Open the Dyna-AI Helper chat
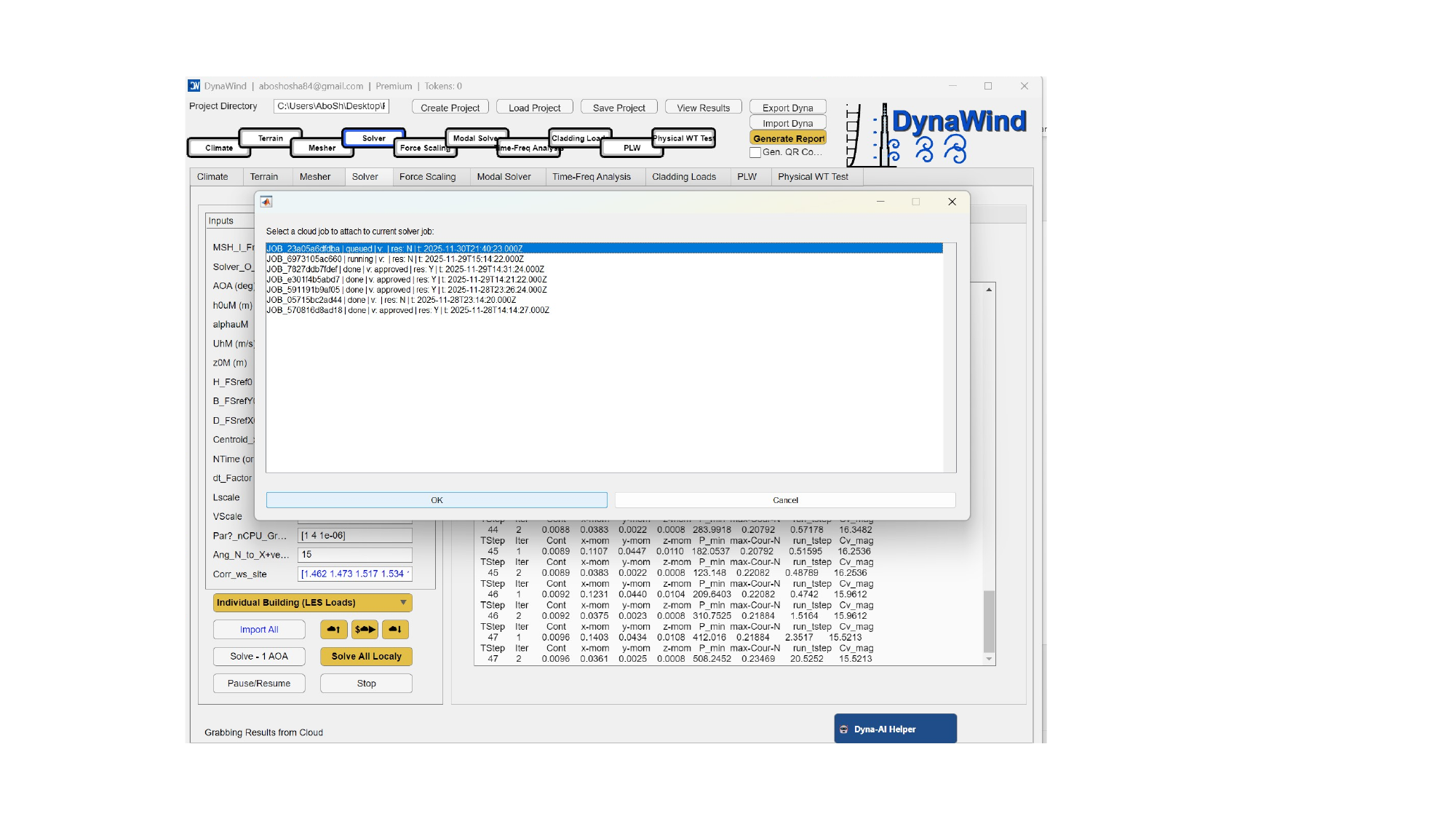 pos(895,729)
